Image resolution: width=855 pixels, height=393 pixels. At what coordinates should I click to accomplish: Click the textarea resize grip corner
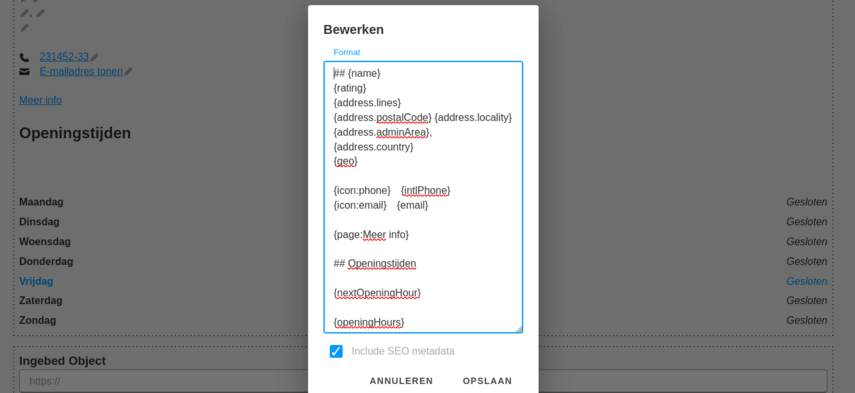tap(518, 329)
